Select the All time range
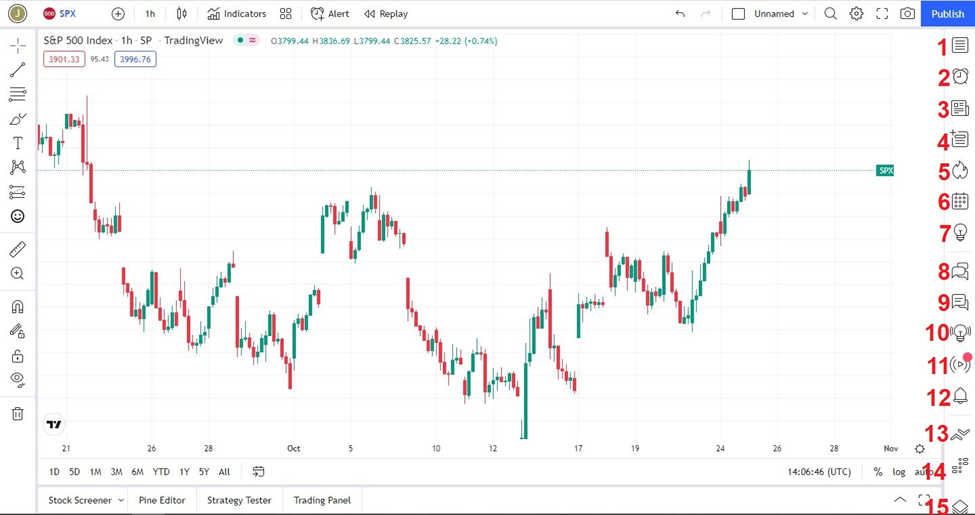 click(224, 472)
